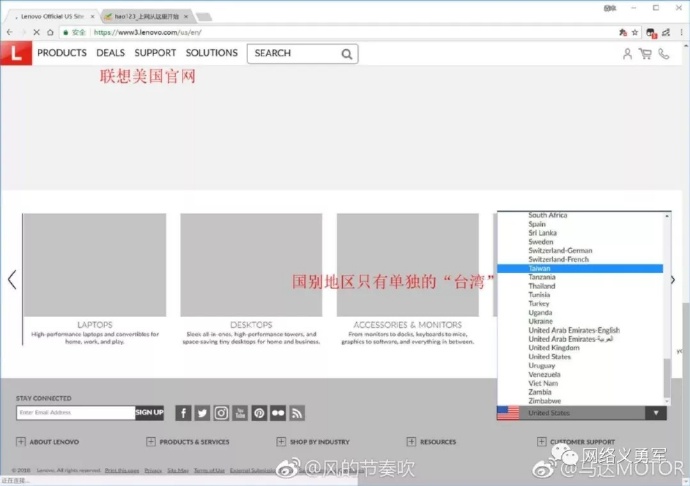Click the extension icon with red badge
This screenshot has height=486, width=690.
click(x=651, y=33)
